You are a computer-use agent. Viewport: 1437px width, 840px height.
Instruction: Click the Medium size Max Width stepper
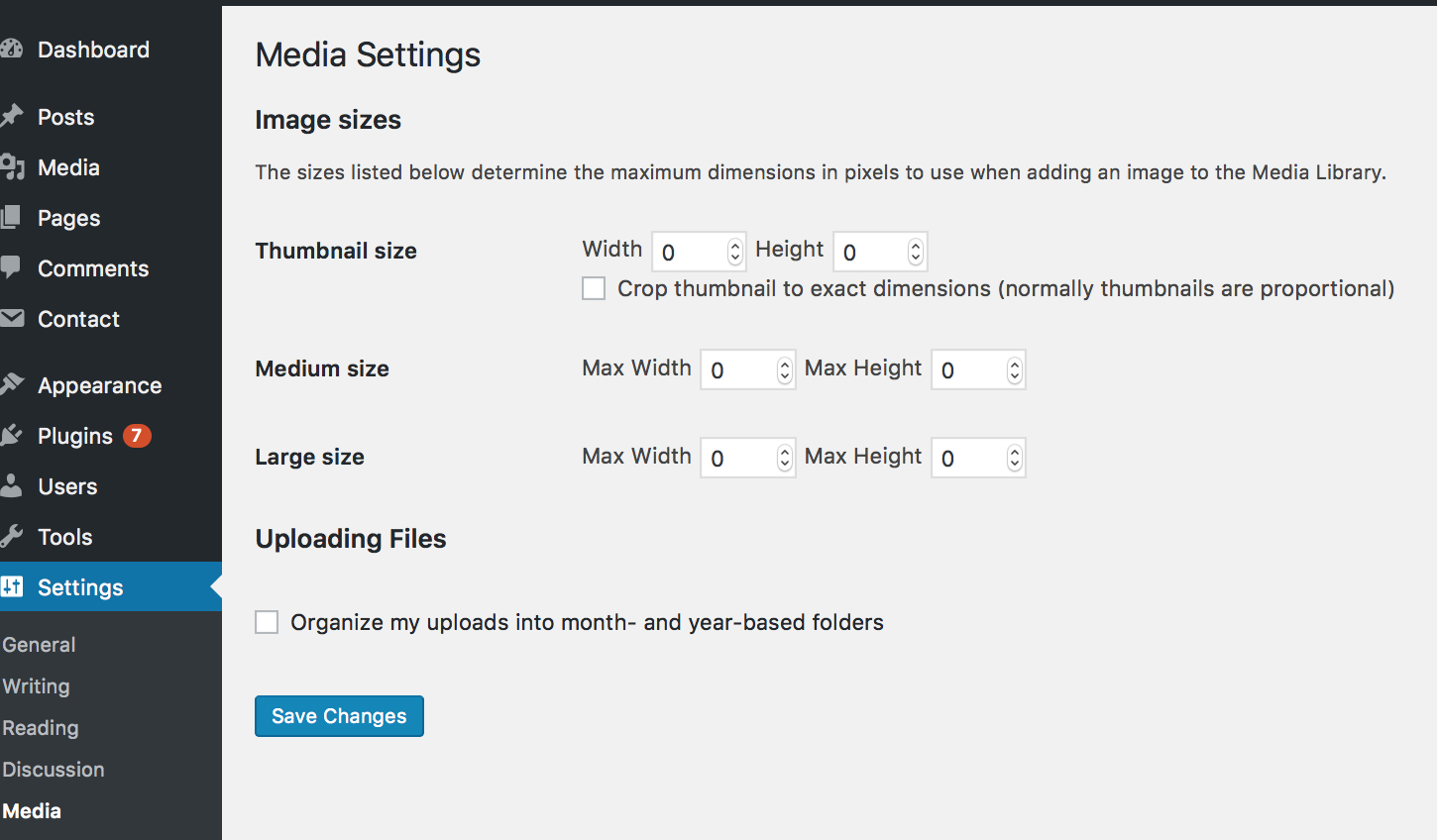click(x=785, y=369)
